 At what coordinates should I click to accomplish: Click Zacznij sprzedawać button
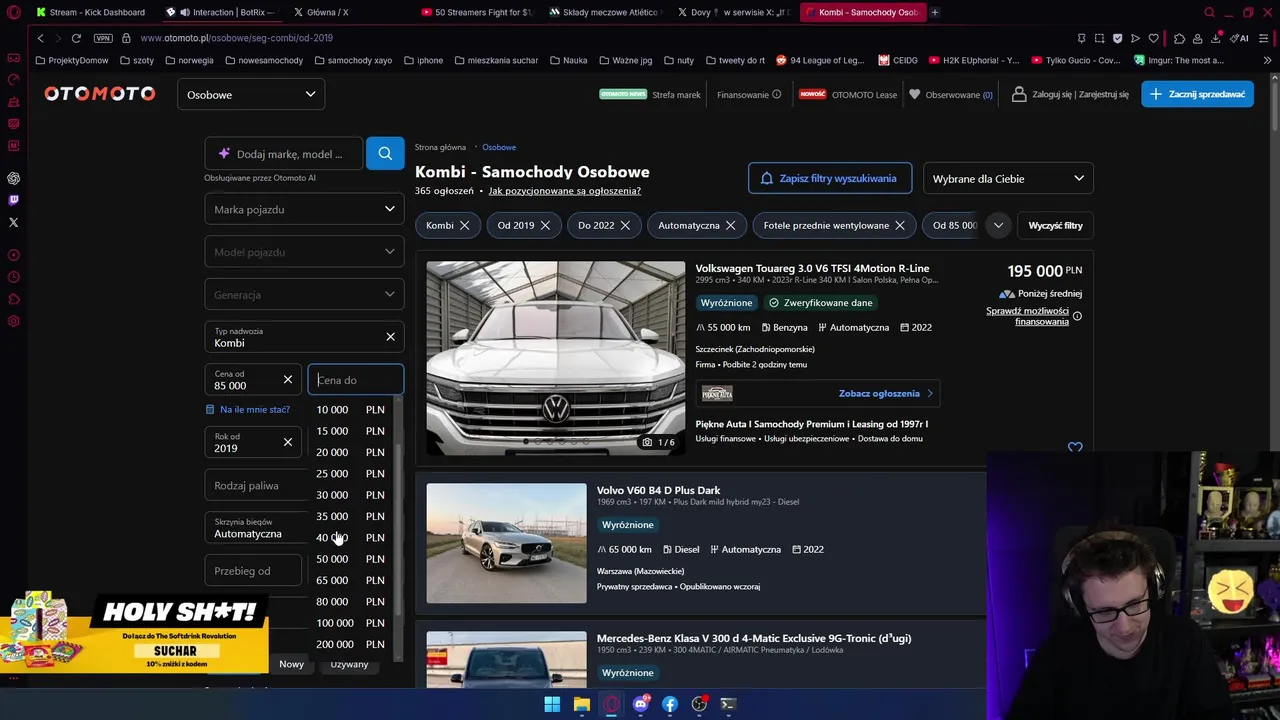(1198, 94)
